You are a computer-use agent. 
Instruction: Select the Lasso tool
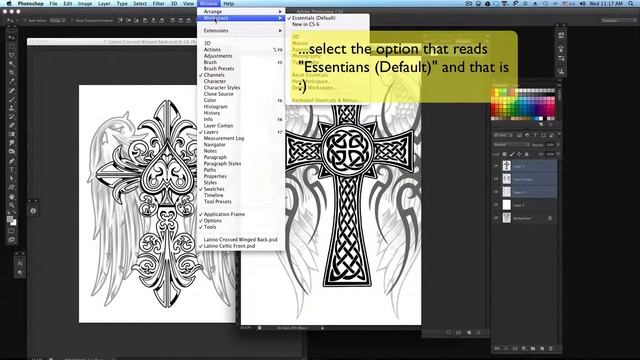click(12, 55)
